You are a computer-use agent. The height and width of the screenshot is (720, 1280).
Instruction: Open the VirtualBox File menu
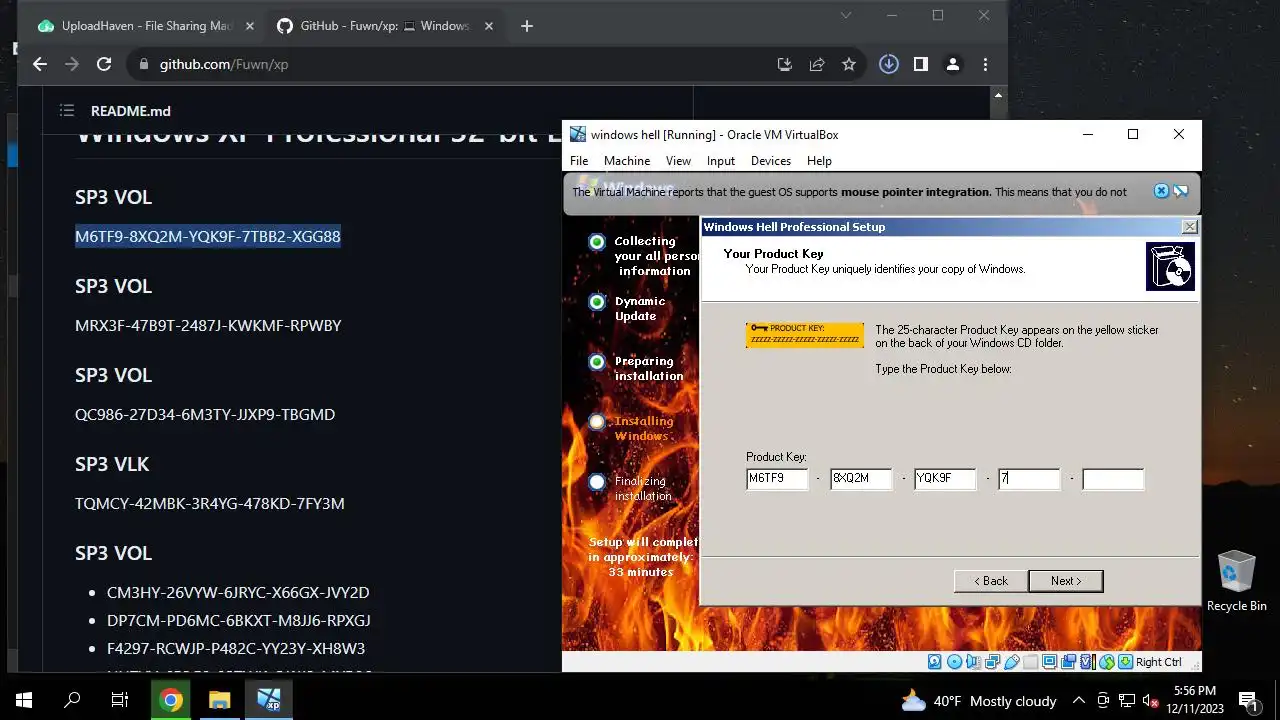click(x=579, y=161)
